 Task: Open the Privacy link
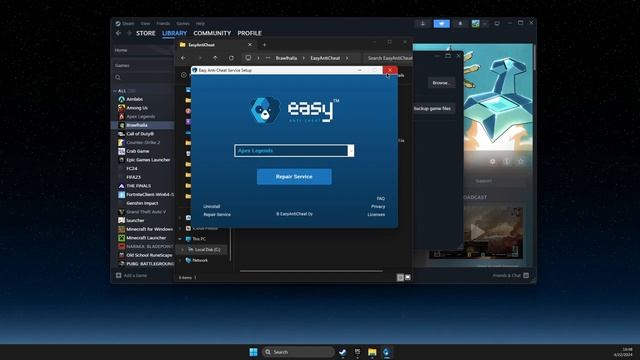coord(378,207)
